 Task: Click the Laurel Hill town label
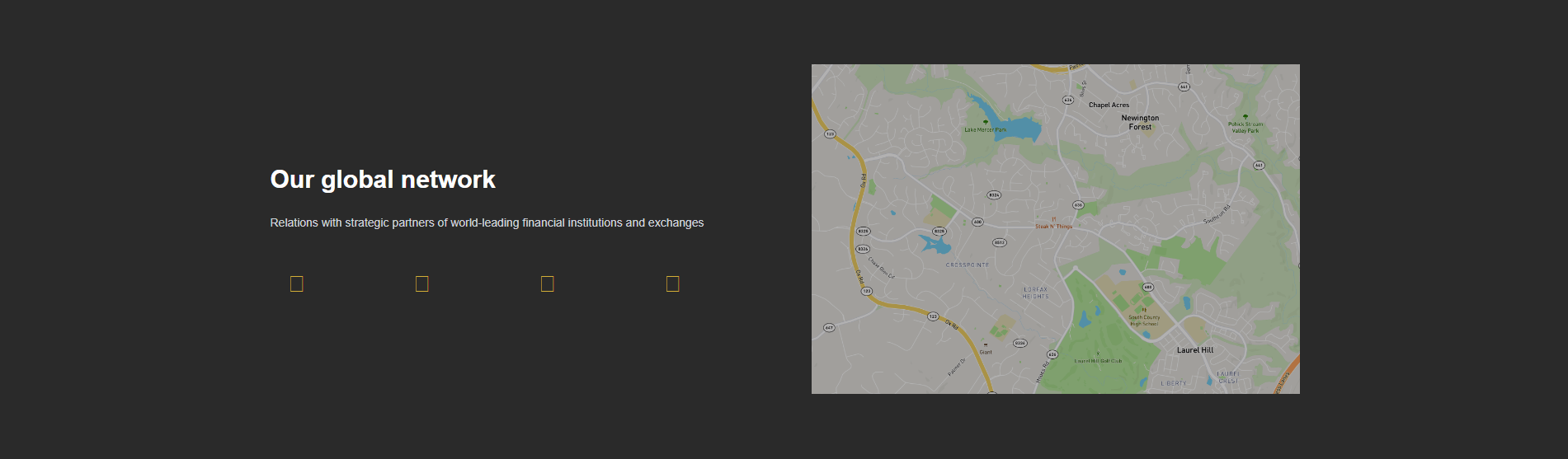tap(1194, 350)
